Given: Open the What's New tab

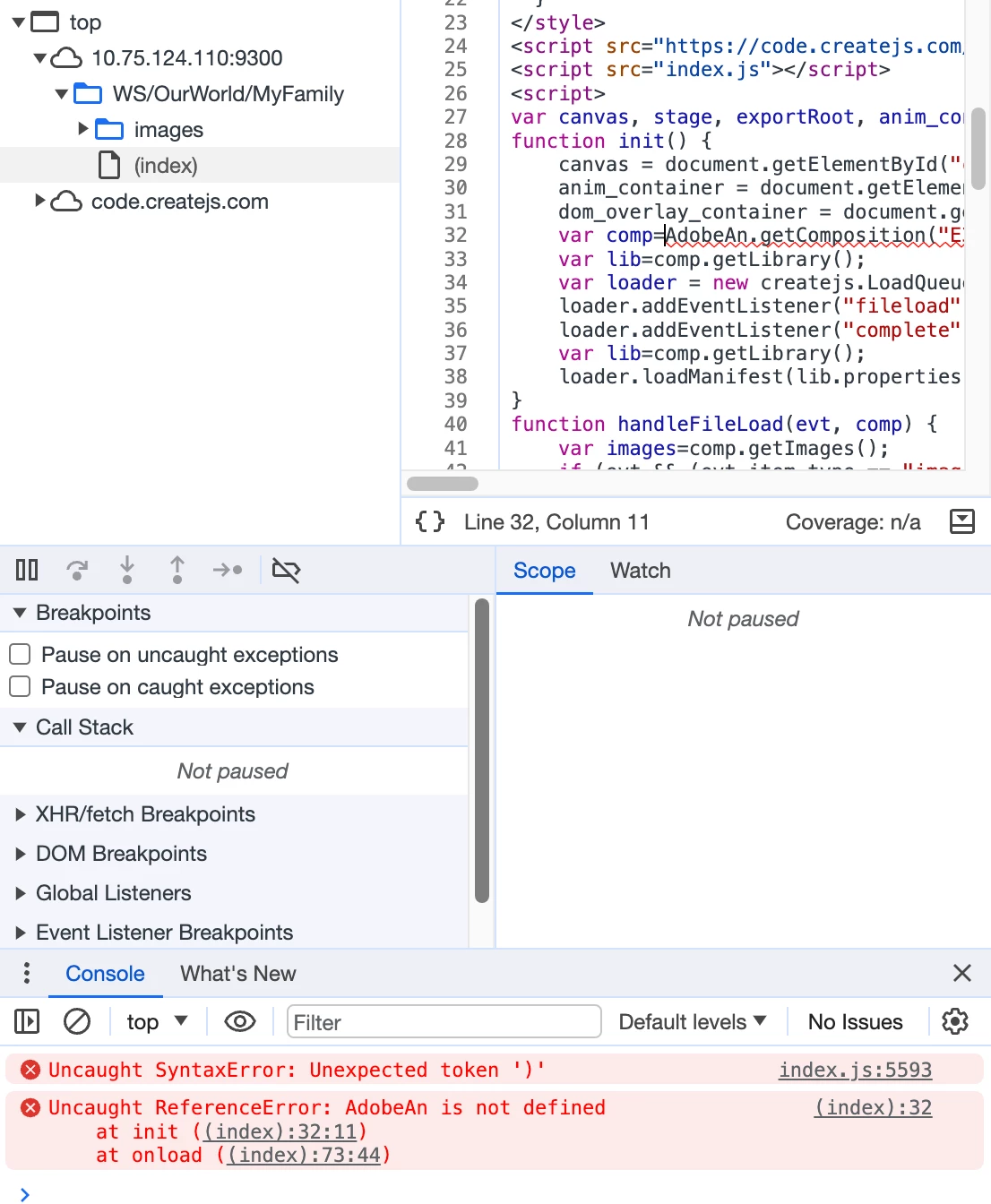Looking at the screenshot, I should 238,974.
